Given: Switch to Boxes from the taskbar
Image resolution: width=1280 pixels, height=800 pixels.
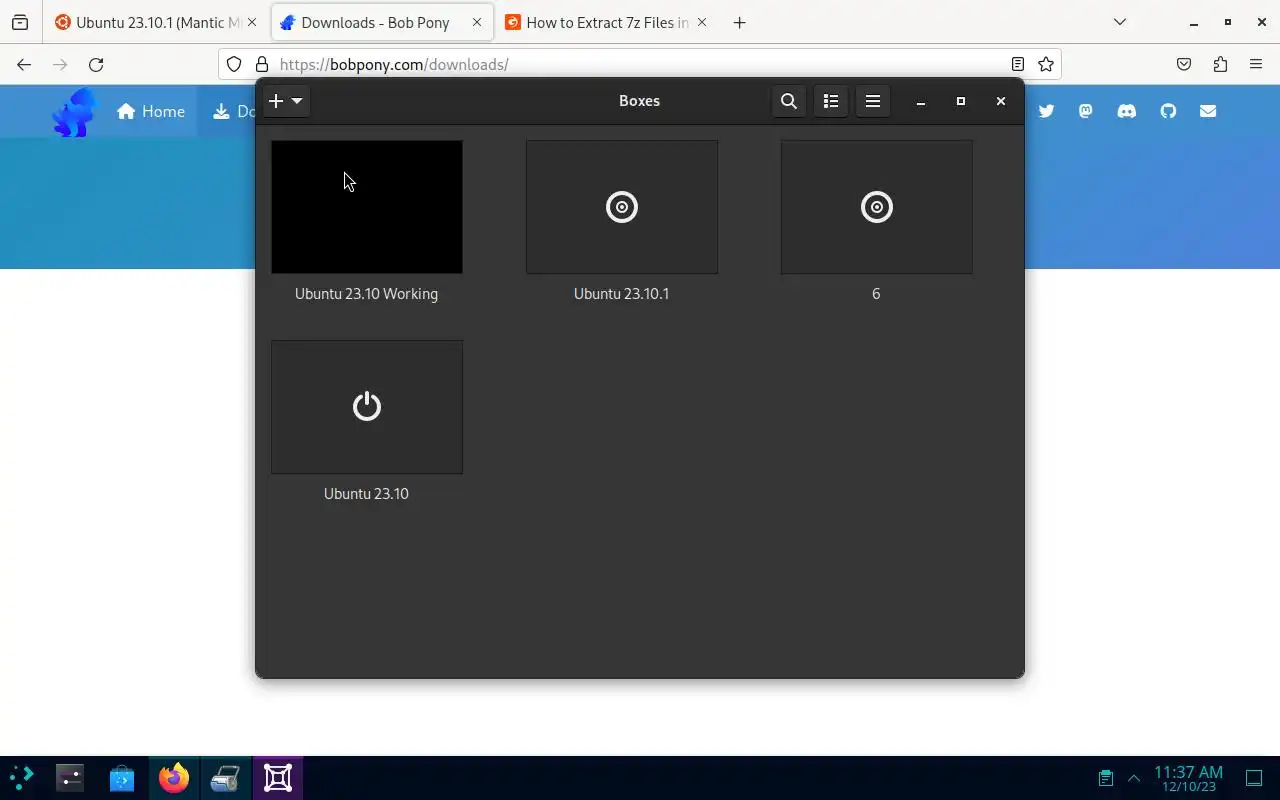Looking at the screenshot, I should [278, 778].
